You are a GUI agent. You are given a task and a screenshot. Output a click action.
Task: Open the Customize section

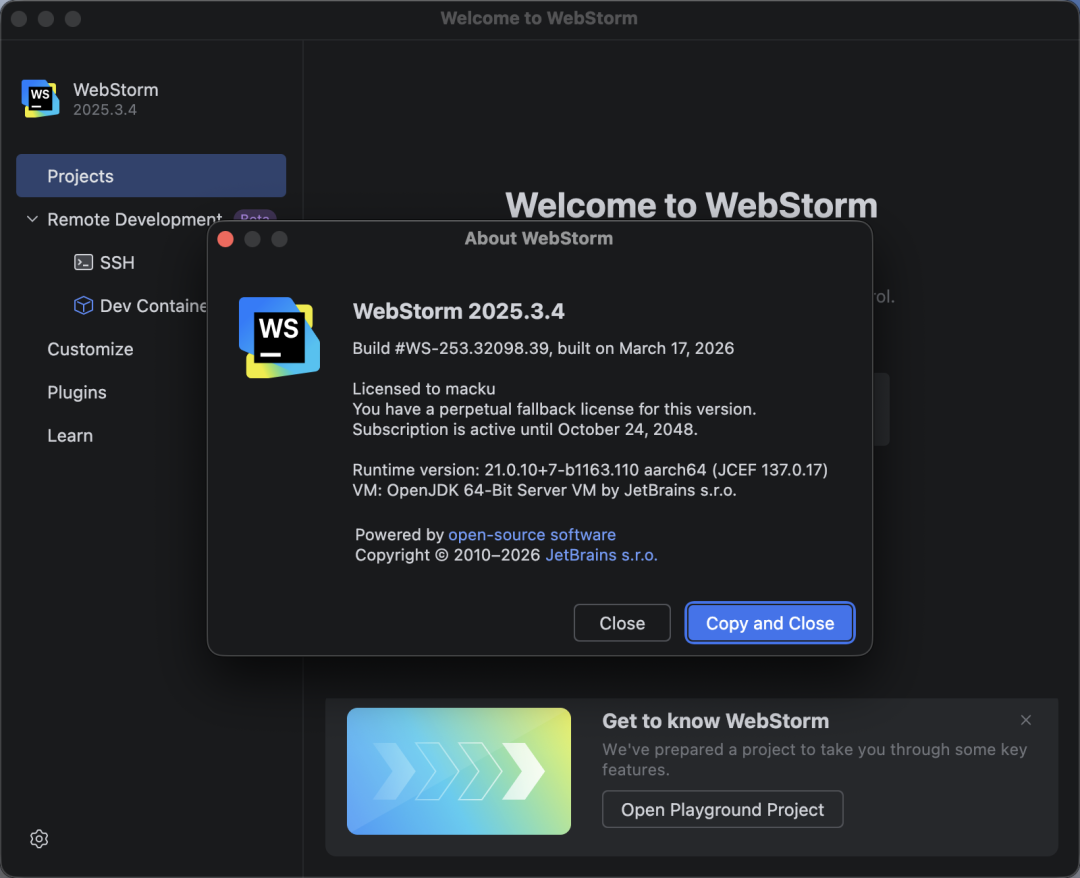click(x=90, y=349)
